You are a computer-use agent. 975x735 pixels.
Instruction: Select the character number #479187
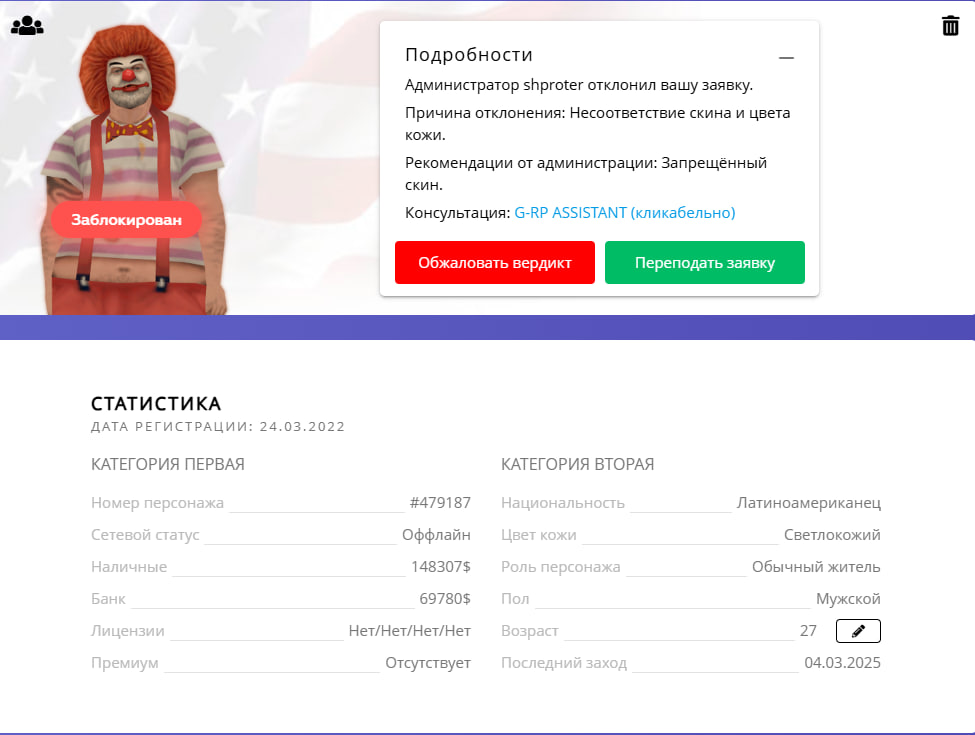point(440,503)
